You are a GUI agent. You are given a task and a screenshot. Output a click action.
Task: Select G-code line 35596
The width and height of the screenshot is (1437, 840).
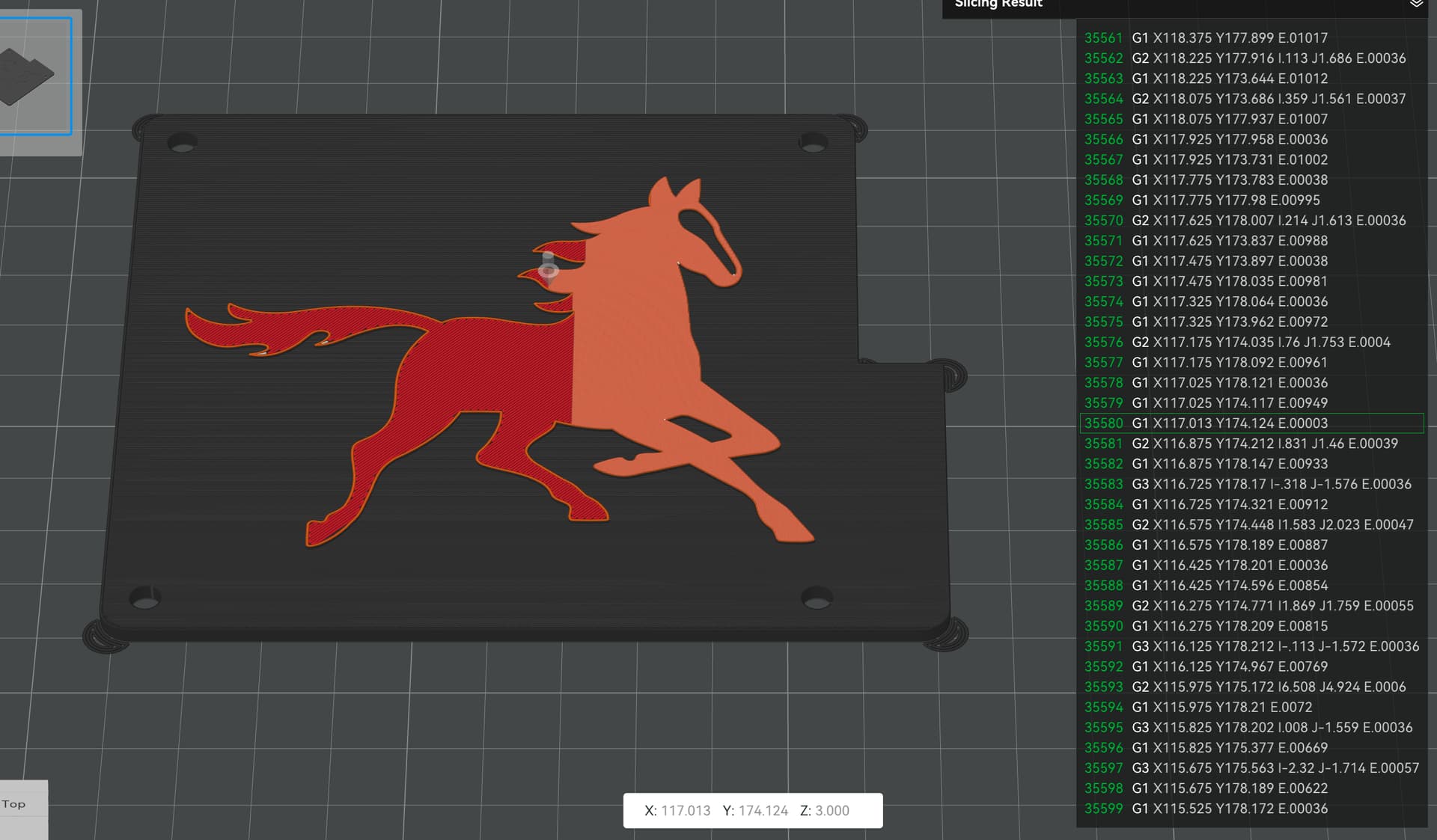coord(1251,747)
